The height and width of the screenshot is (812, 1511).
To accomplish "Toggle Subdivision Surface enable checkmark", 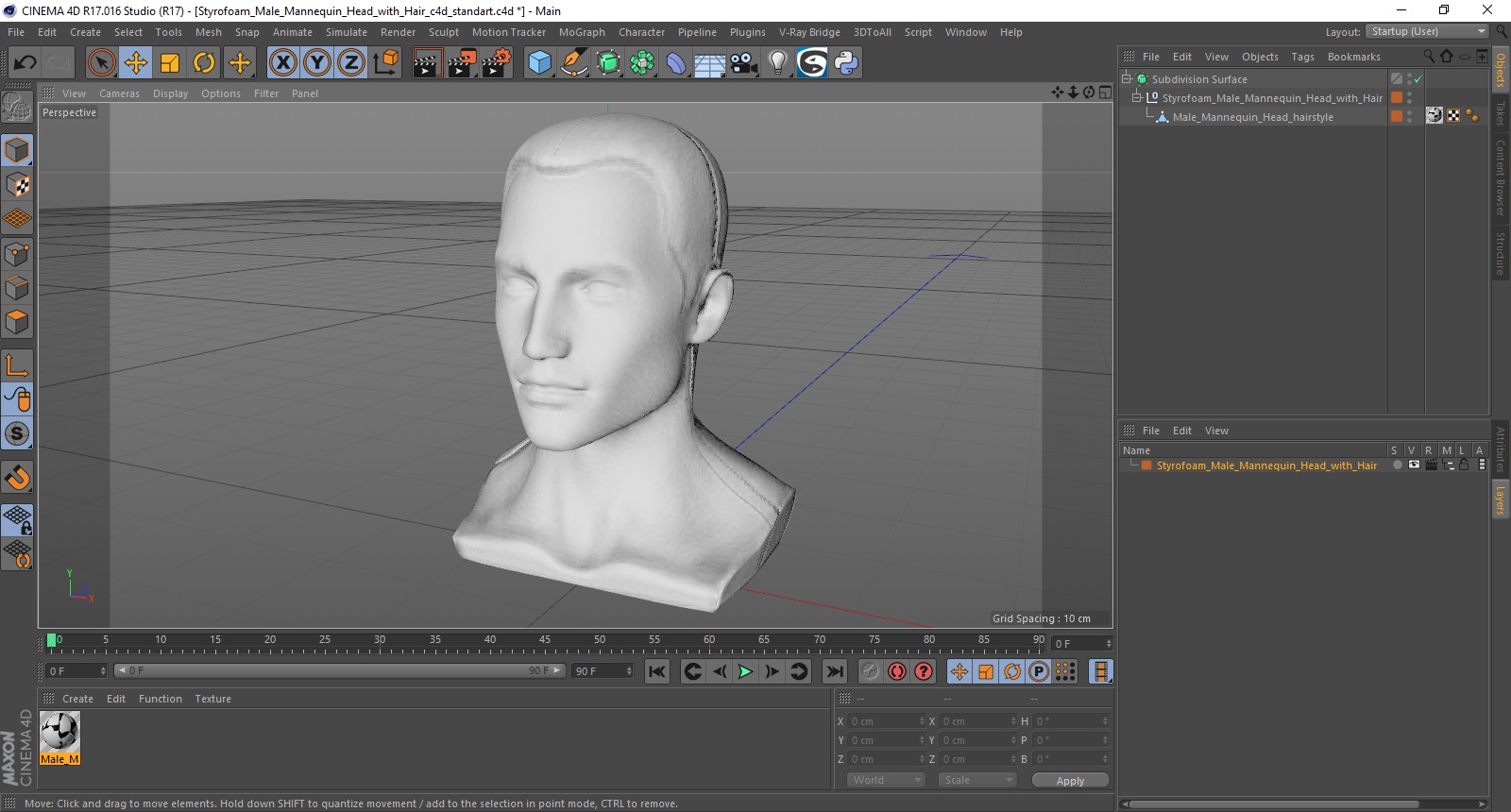I will coord(1418,79).
